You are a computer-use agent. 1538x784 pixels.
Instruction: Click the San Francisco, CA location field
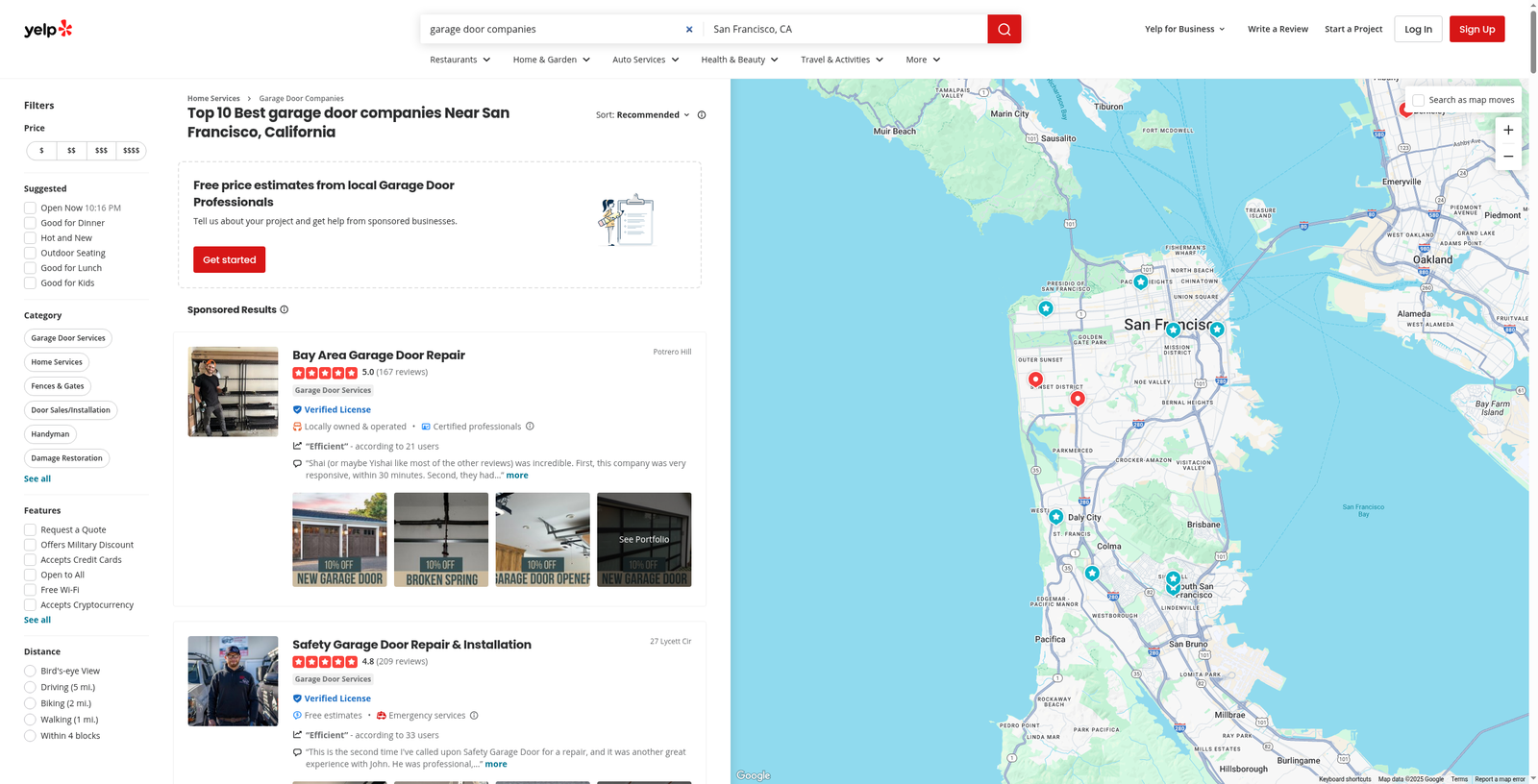pyautogui.click(x=846, y=29)
